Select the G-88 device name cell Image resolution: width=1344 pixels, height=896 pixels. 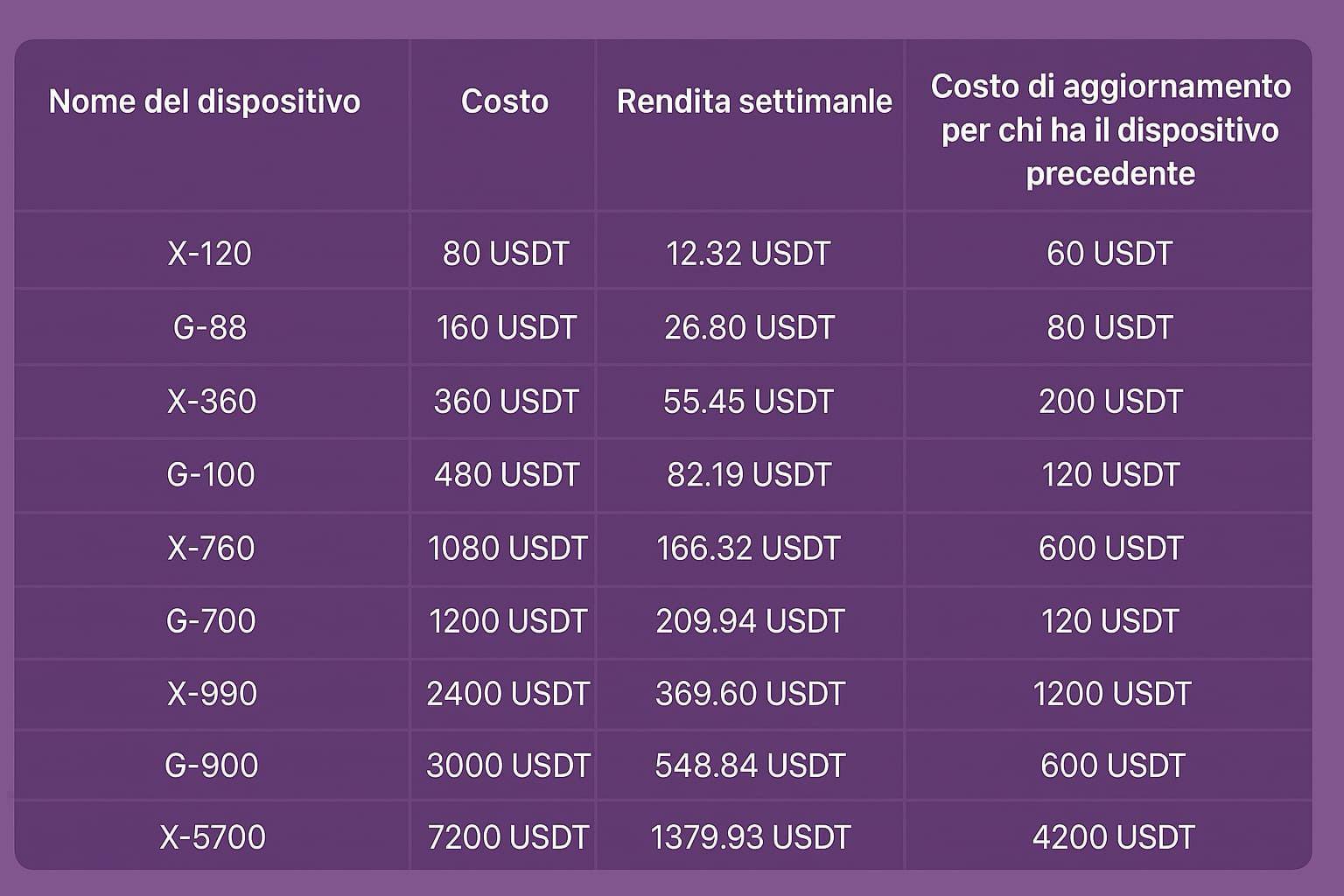[x=210, y=327]
